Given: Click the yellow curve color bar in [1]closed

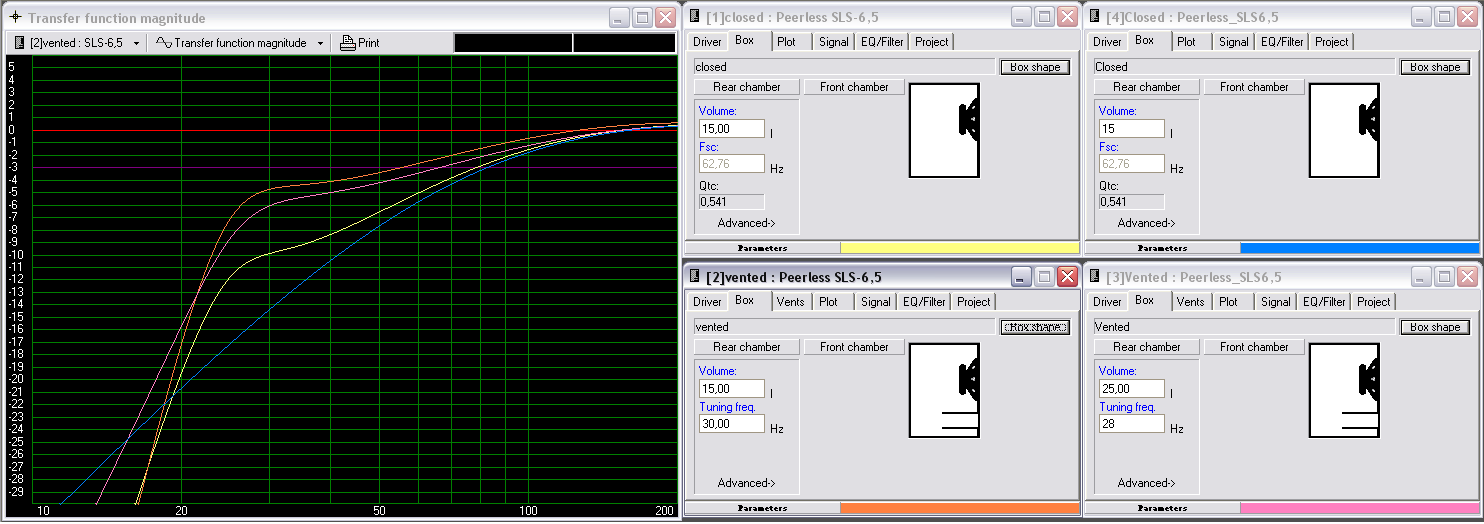Looking at the screenshot, I should (x=959, y=248).
